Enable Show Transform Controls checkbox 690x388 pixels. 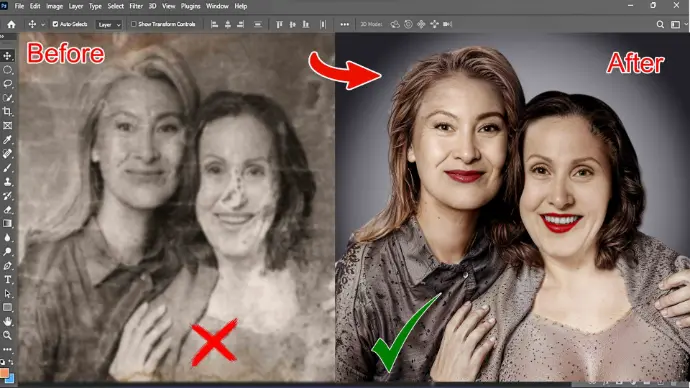point(134,24)
